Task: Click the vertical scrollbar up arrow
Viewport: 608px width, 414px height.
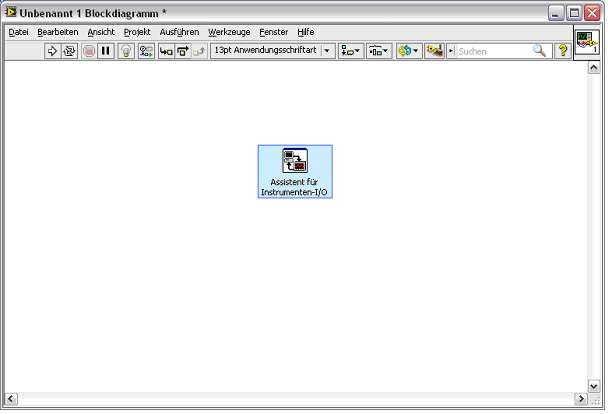Action: tap(594, 68)
